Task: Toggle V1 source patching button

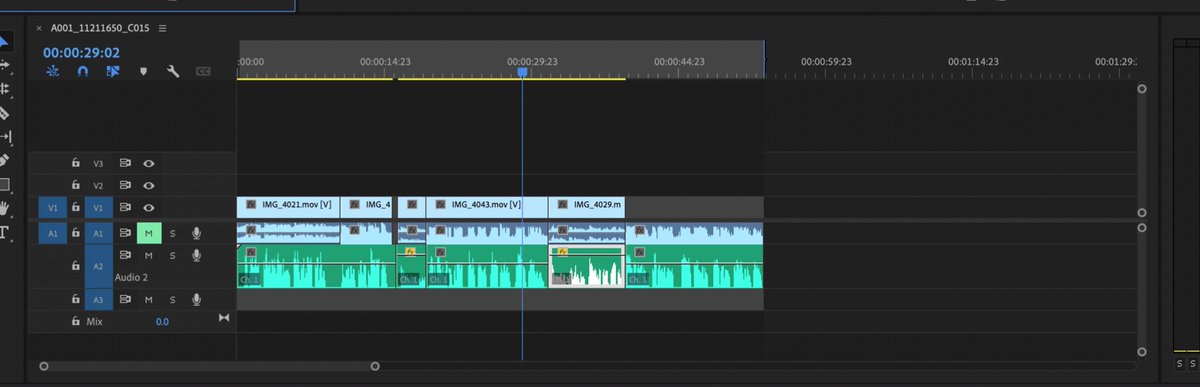Action: [52, 208]
